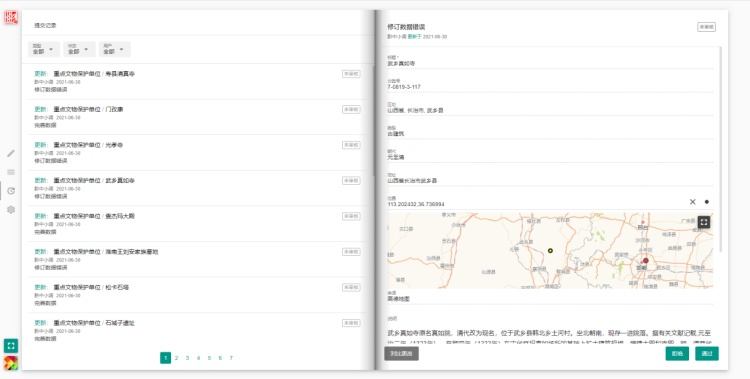The width and height of the screenshot is (750, 379).
Task: Click the teal reject button beside 通过
Action: pyautogui.click(x=677, y=354)
